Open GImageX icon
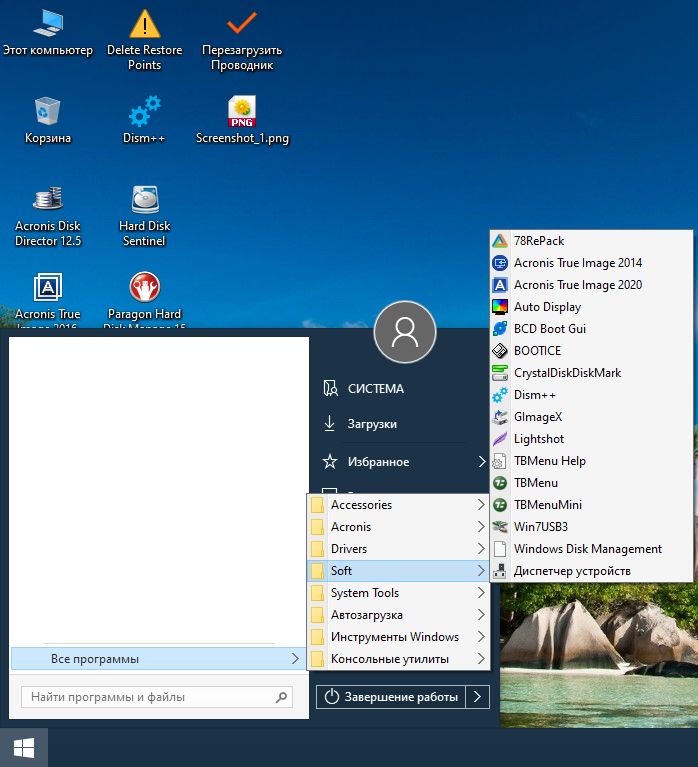The image size is (698, 767). [499, 417]
